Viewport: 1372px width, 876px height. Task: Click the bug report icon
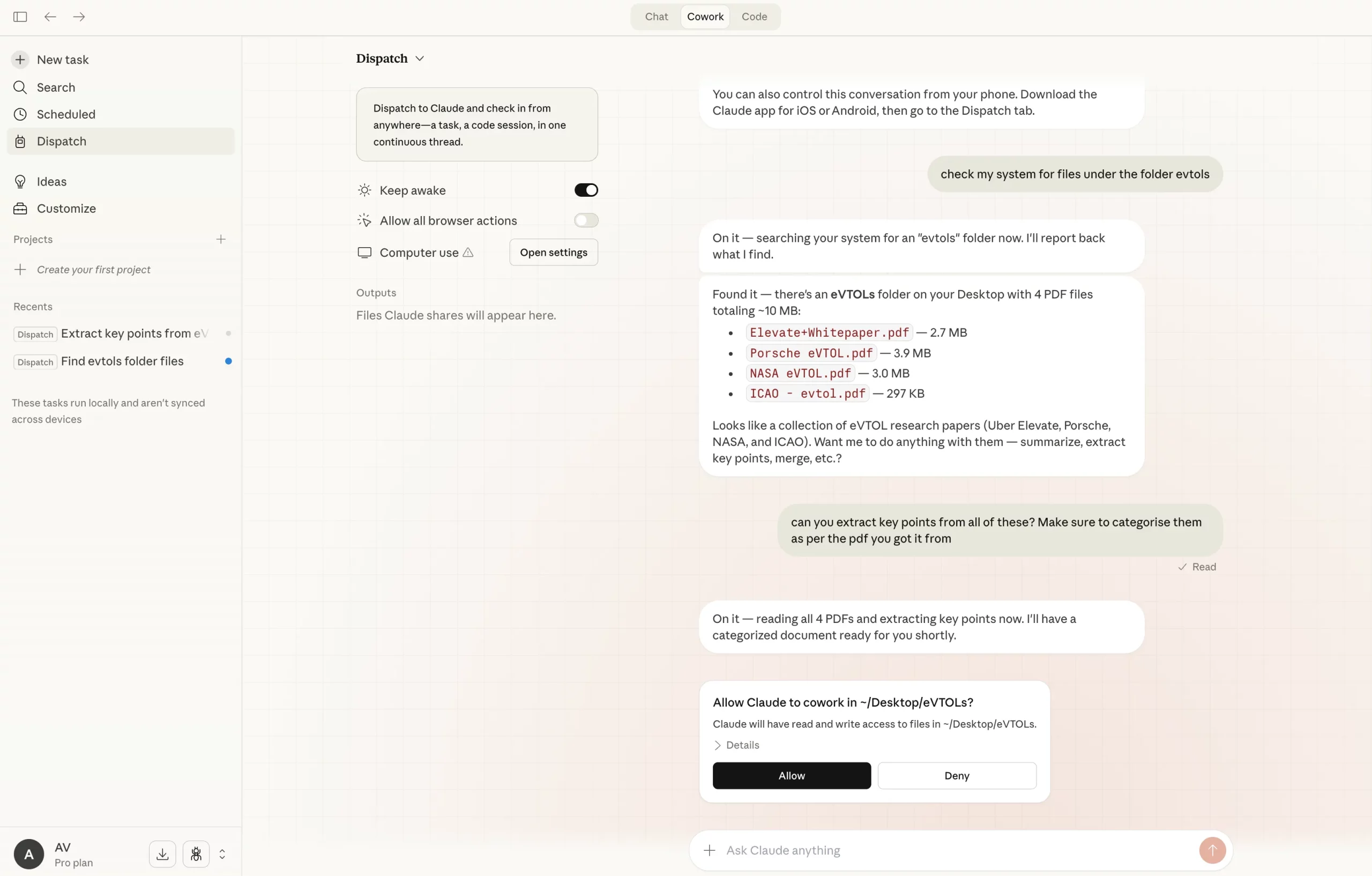point(196,853)
